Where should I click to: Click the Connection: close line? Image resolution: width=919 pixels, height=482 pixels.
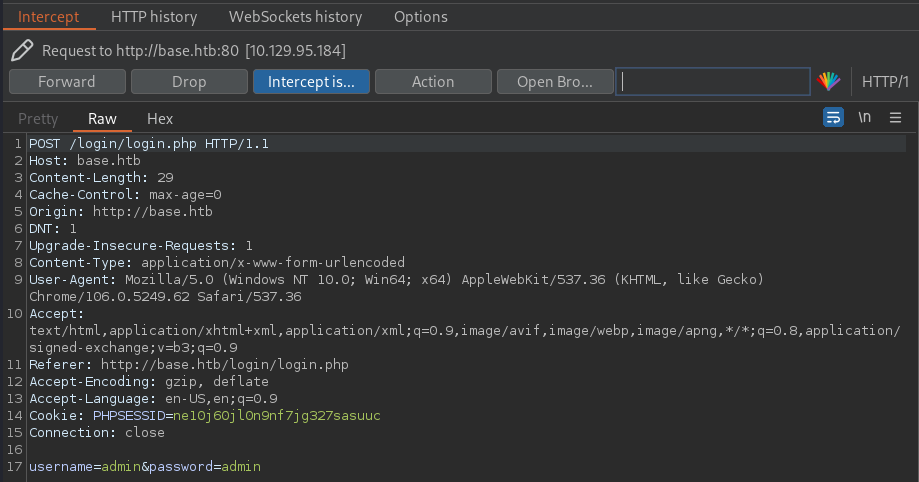(97, 433)
